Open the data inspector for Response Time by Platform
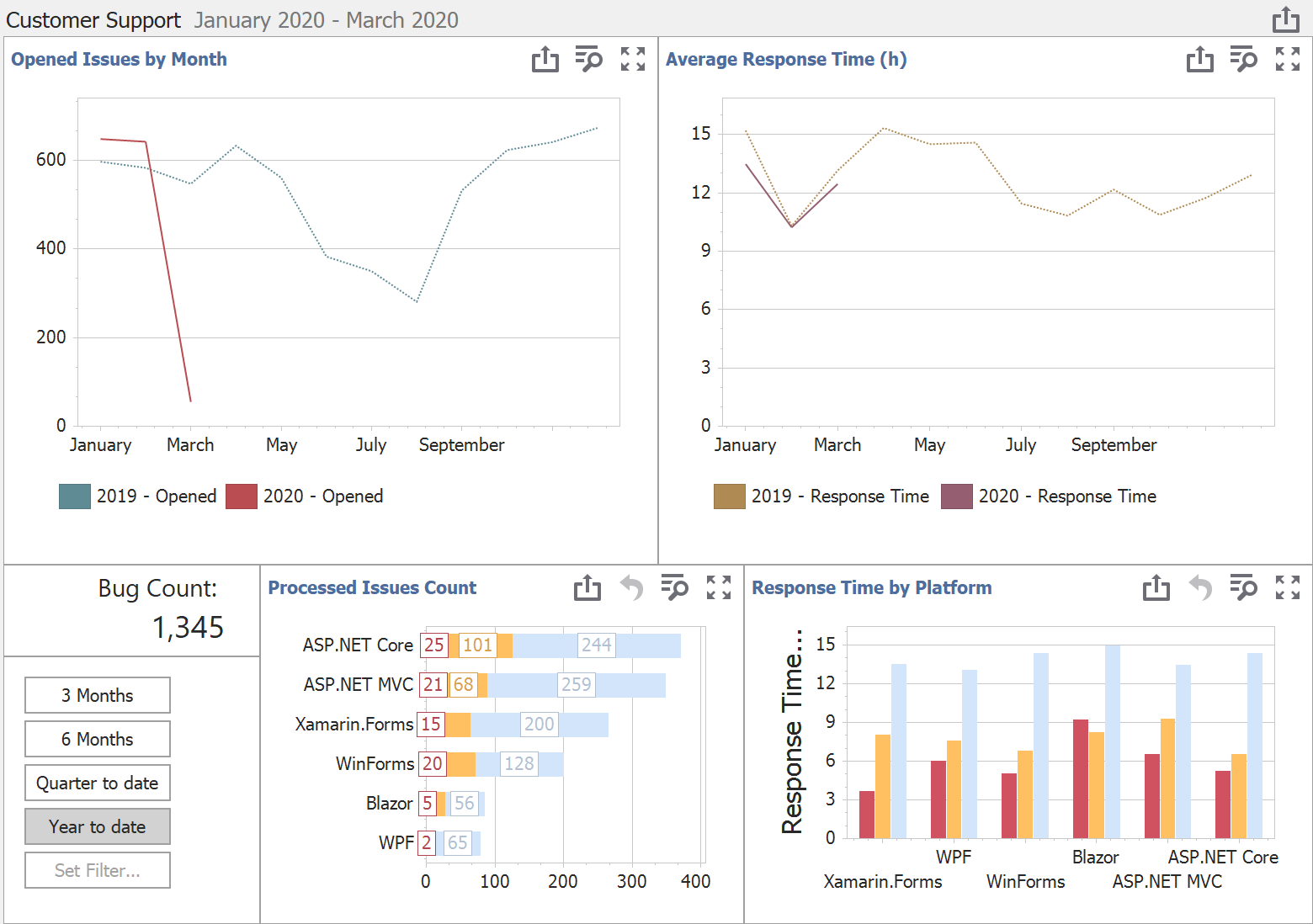Screen dimensions: 1313x924 pyautogui.click(x=1244, y=587)
